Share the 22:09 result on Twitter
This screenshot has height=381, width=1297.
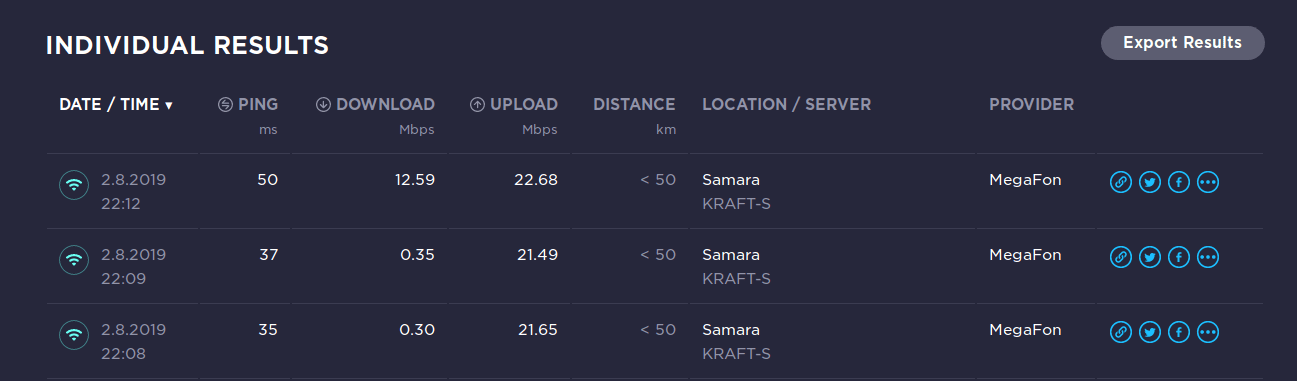tap(1150, 257)
